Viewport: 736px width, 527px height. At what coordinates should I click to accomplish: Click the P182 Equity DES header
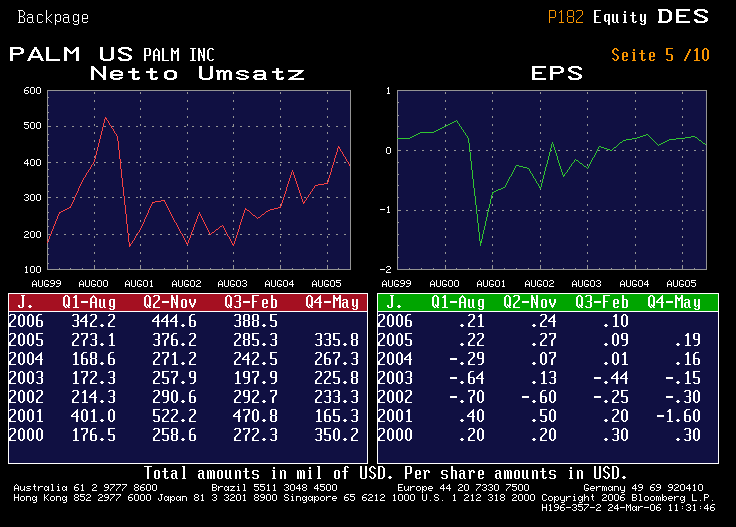pos(629,17)
